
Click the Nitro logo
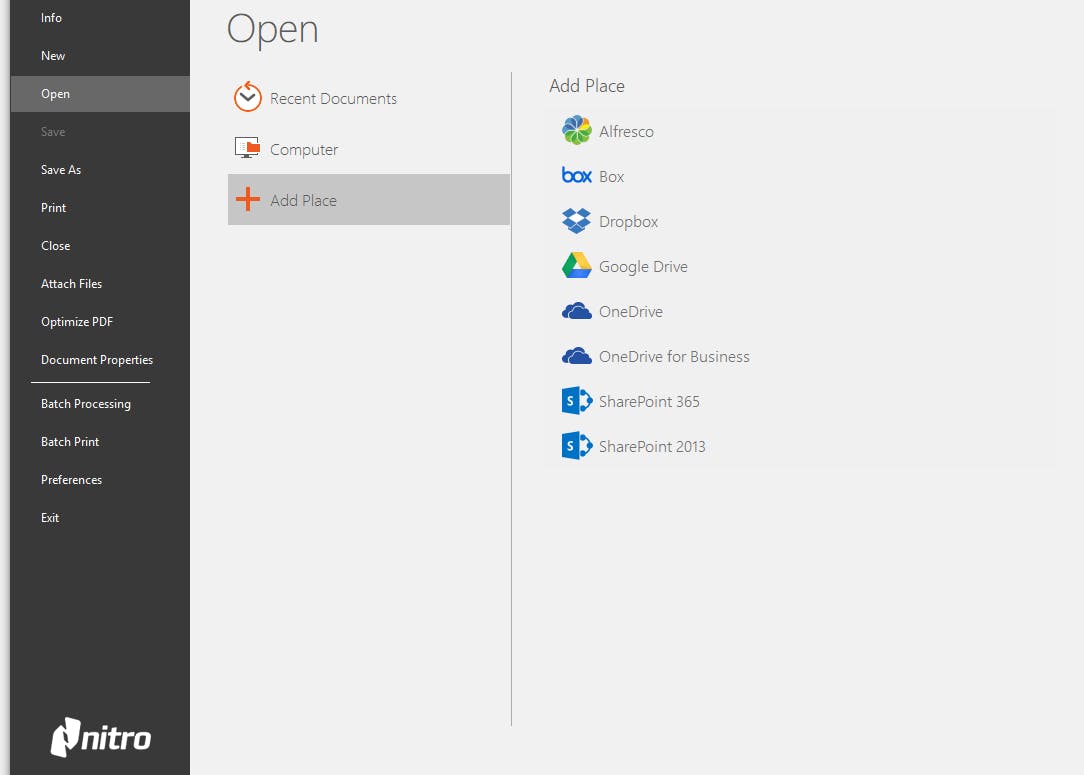coord(101,738)
